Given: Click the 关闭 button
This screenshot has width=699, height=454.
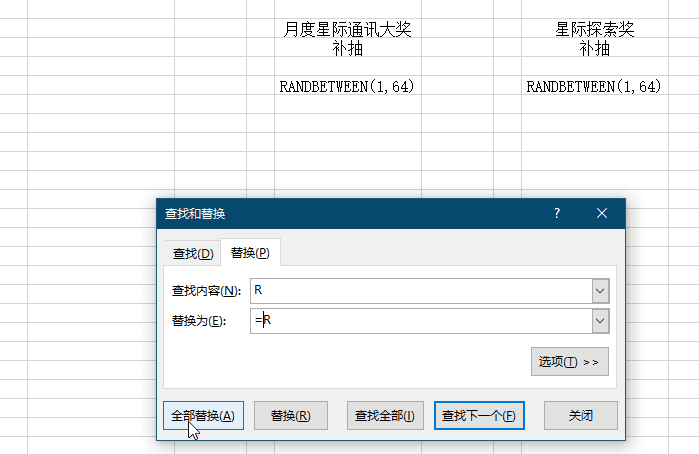Looking at the screenshot, I should coord(581,416).
